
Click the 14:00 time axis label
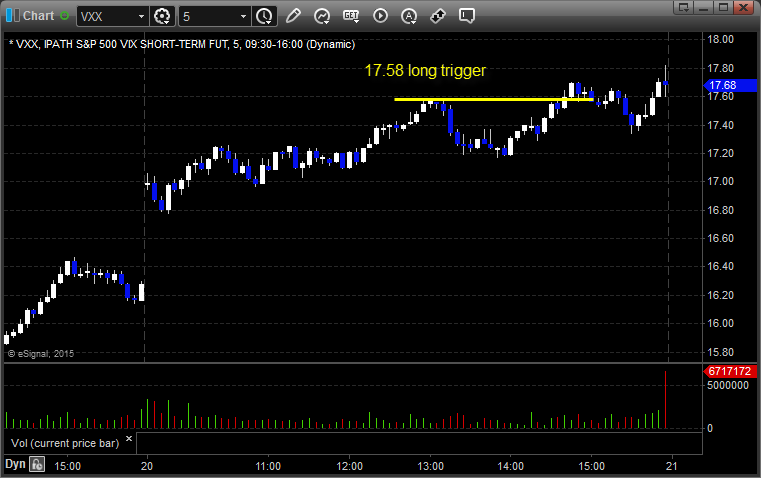pos(511,466)
